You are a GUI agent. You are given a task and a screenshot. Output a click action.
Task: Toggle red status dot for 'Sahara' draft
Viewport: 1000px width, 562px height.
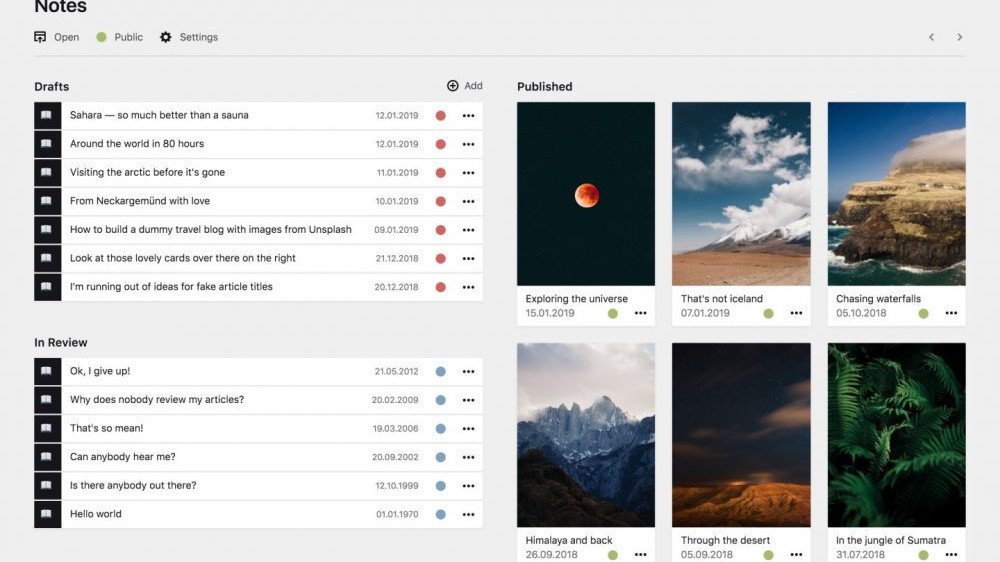441,116
